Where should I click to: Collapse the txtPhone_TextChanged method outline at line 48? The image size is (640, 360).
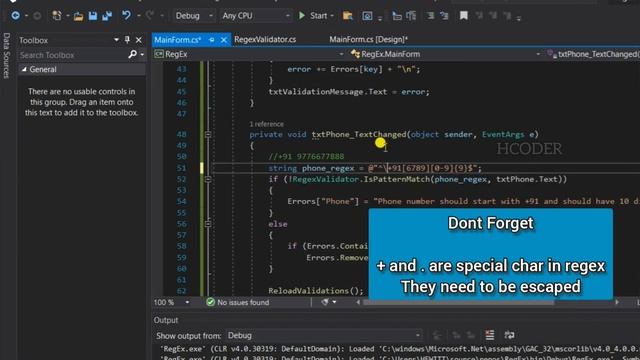pos(208,134)
